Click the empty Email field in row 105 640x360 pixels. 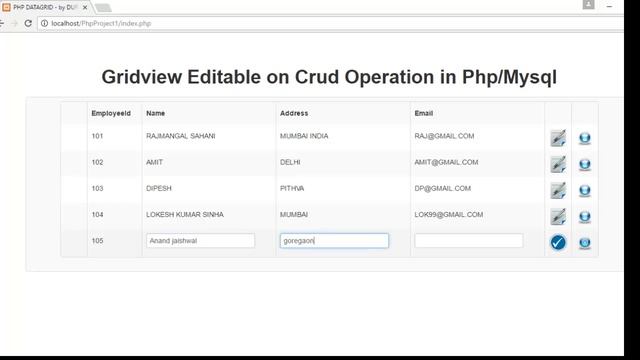pyautogui.click(x=469, y=241)
